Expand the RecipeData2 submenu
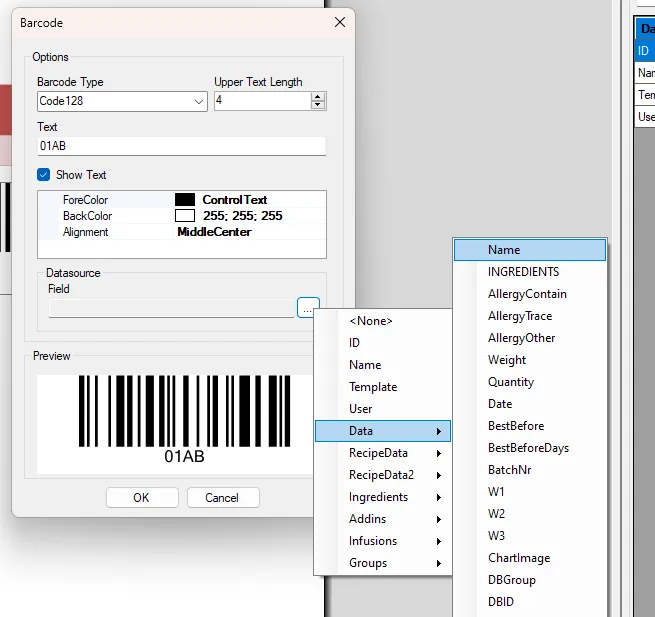The width and height of the screenshot is (655, 617). 383,475
